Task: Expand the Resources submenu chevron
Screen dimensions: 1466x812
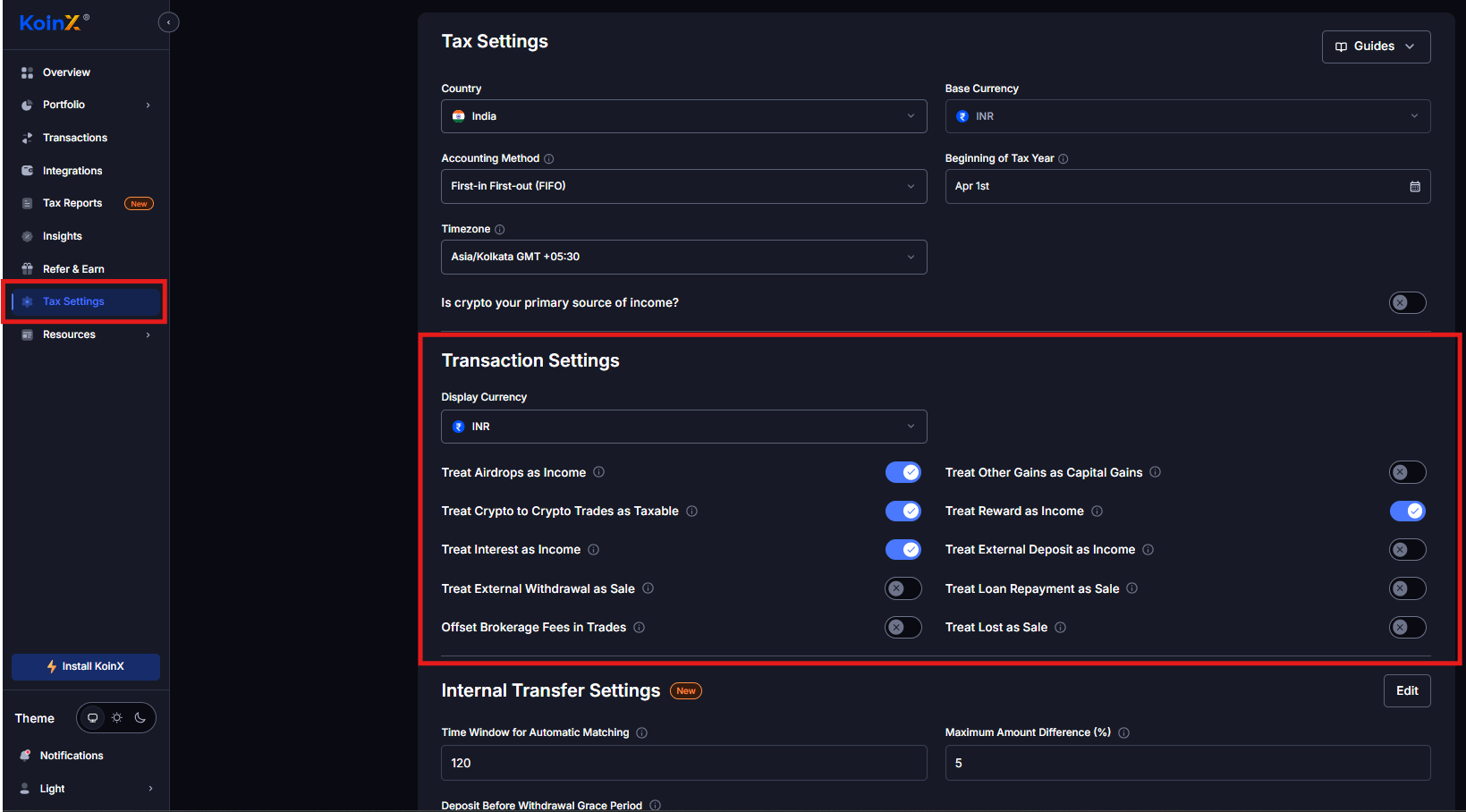Action: 148,335
